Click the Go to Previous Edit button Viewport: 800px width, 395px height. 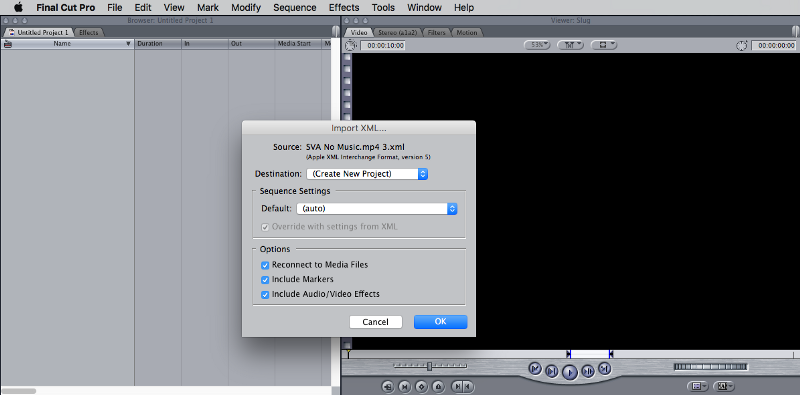click(x=535, y=368)
